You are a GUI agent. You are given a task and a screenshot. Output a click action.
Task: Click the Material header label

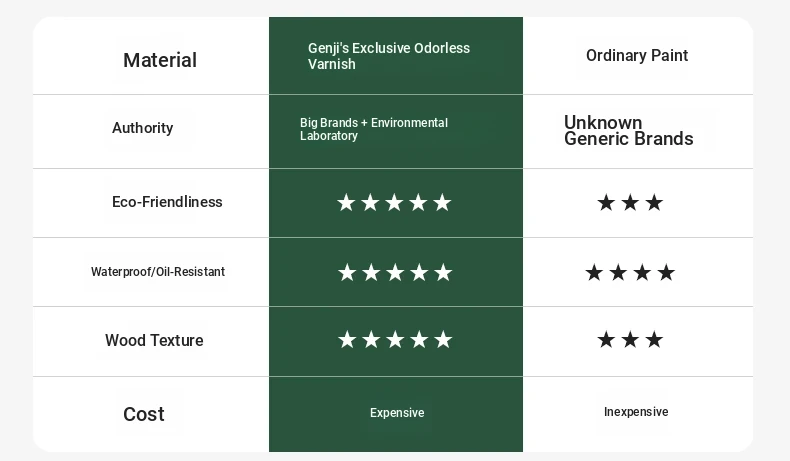(x=160, y=60)
